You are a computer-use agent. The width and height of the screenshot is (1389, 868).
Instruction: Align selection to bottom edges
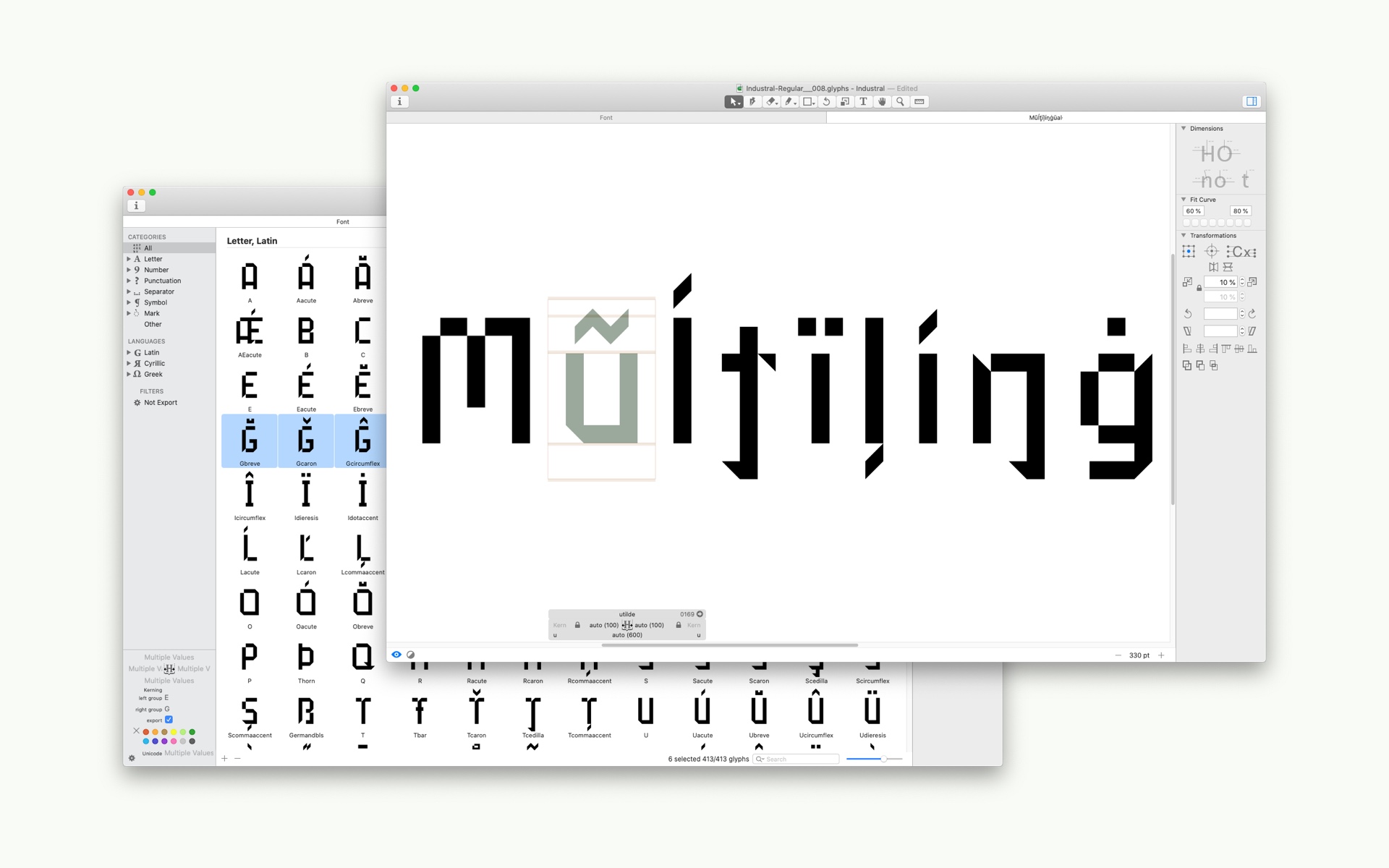(x=1252, y=349)
